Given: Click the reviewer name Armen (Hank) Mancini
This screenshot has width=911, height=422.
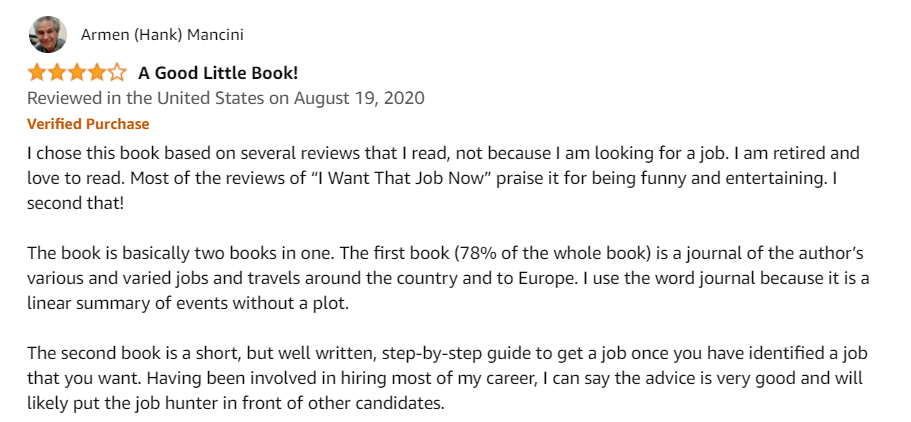Looking at the screenshot, I should click(162, 35).
